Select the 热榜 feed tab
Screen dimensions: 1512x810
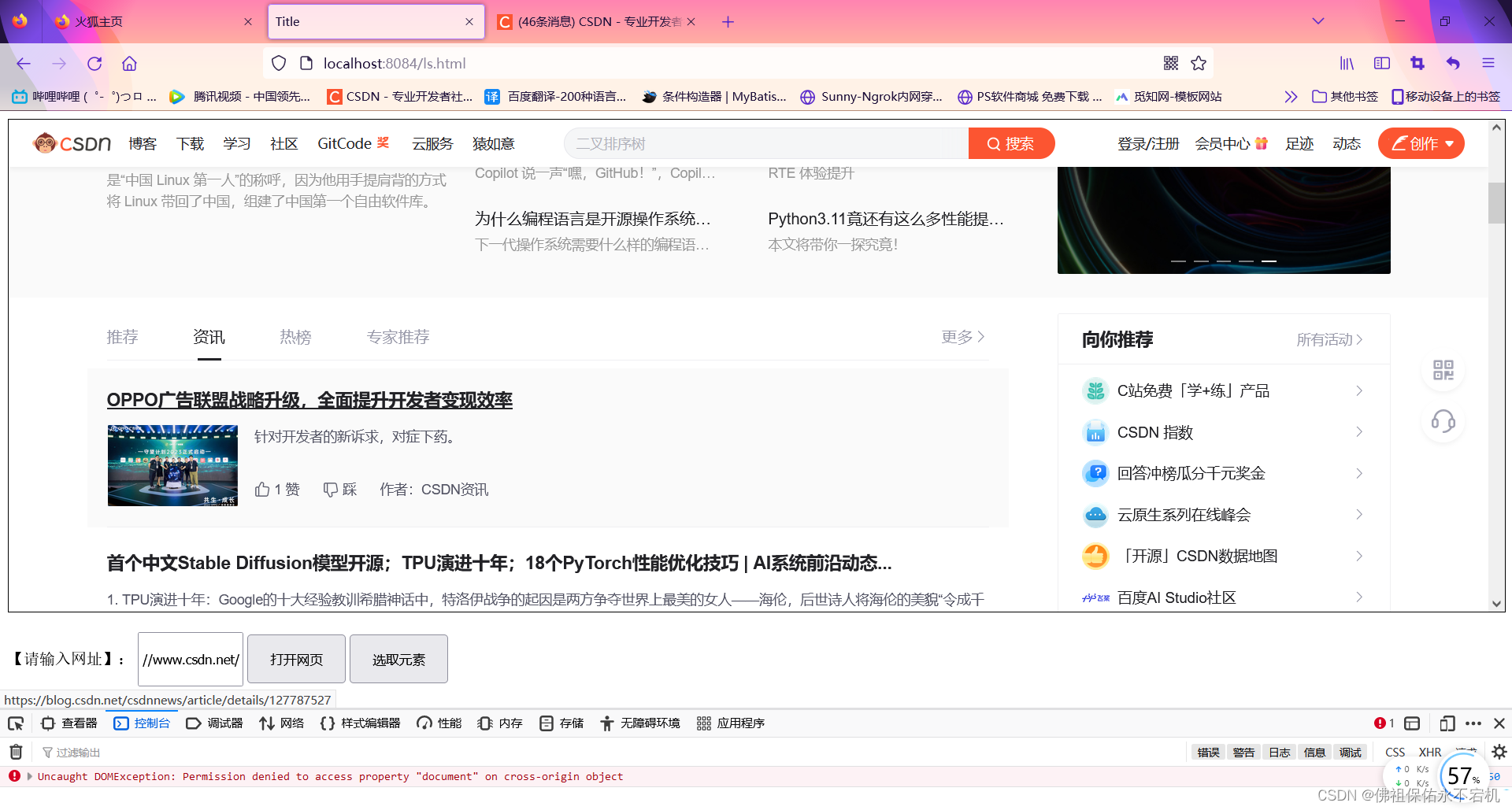coord(295,337)
